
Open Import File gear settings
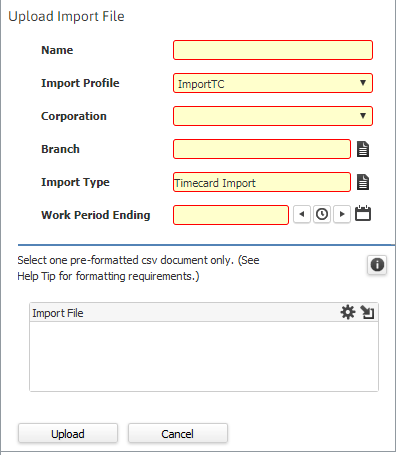pyautogui.click(x=348, y=312)
